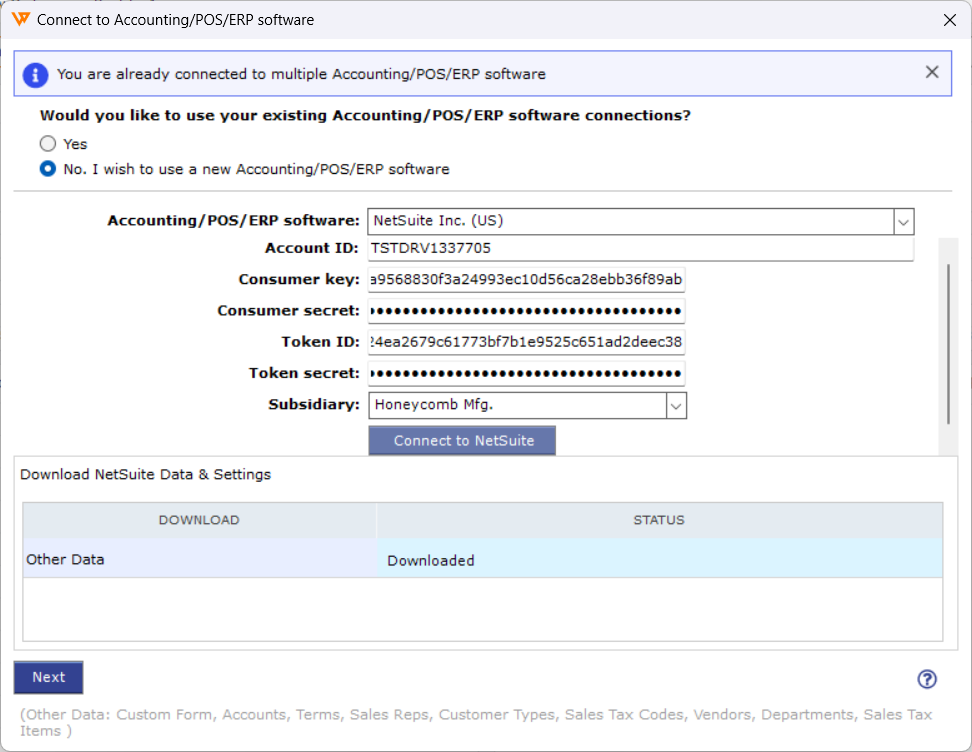Click the Token ID field
Image resolution: width=972 pixels, height=752 pixels.
526,342
